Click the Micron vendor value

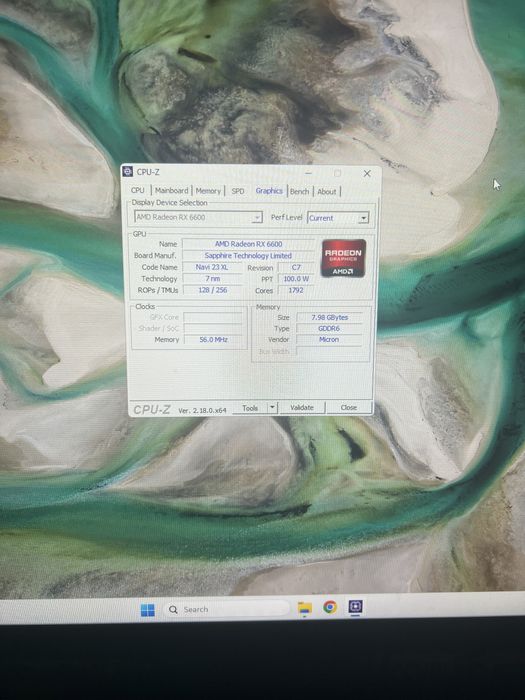click(x=329, y=340)
